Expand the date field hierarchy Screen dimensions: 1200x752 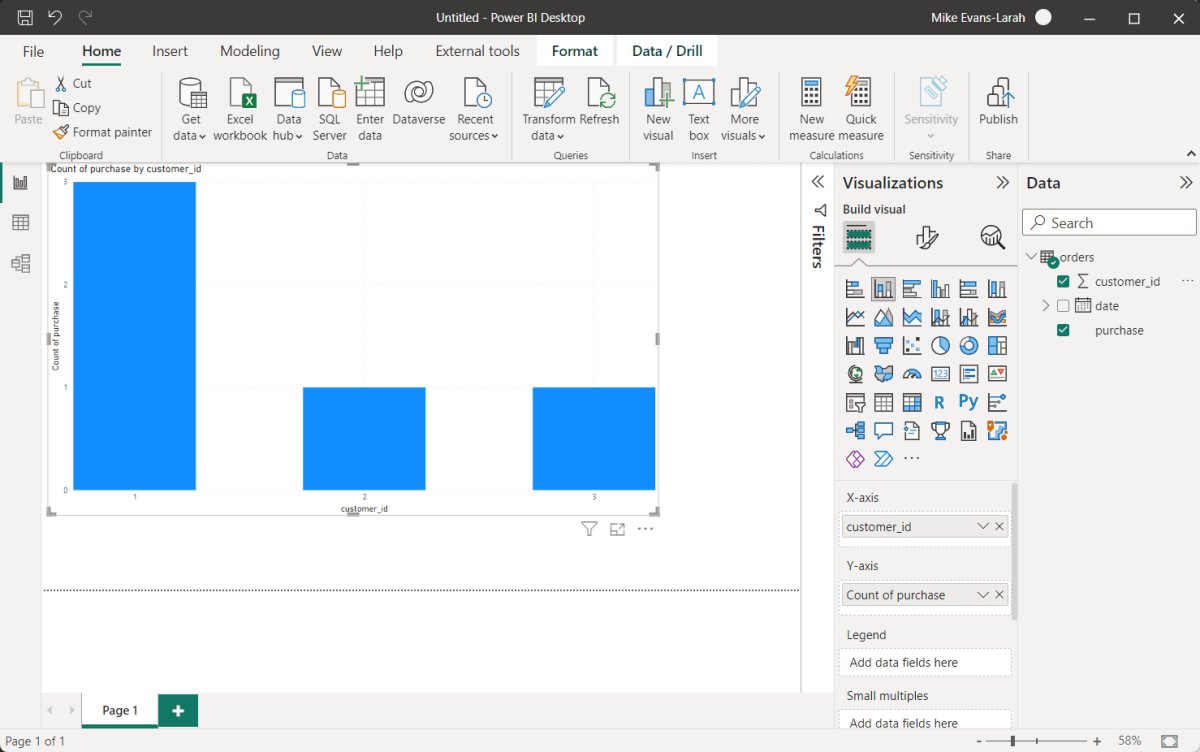click(x=1046, y=306)
